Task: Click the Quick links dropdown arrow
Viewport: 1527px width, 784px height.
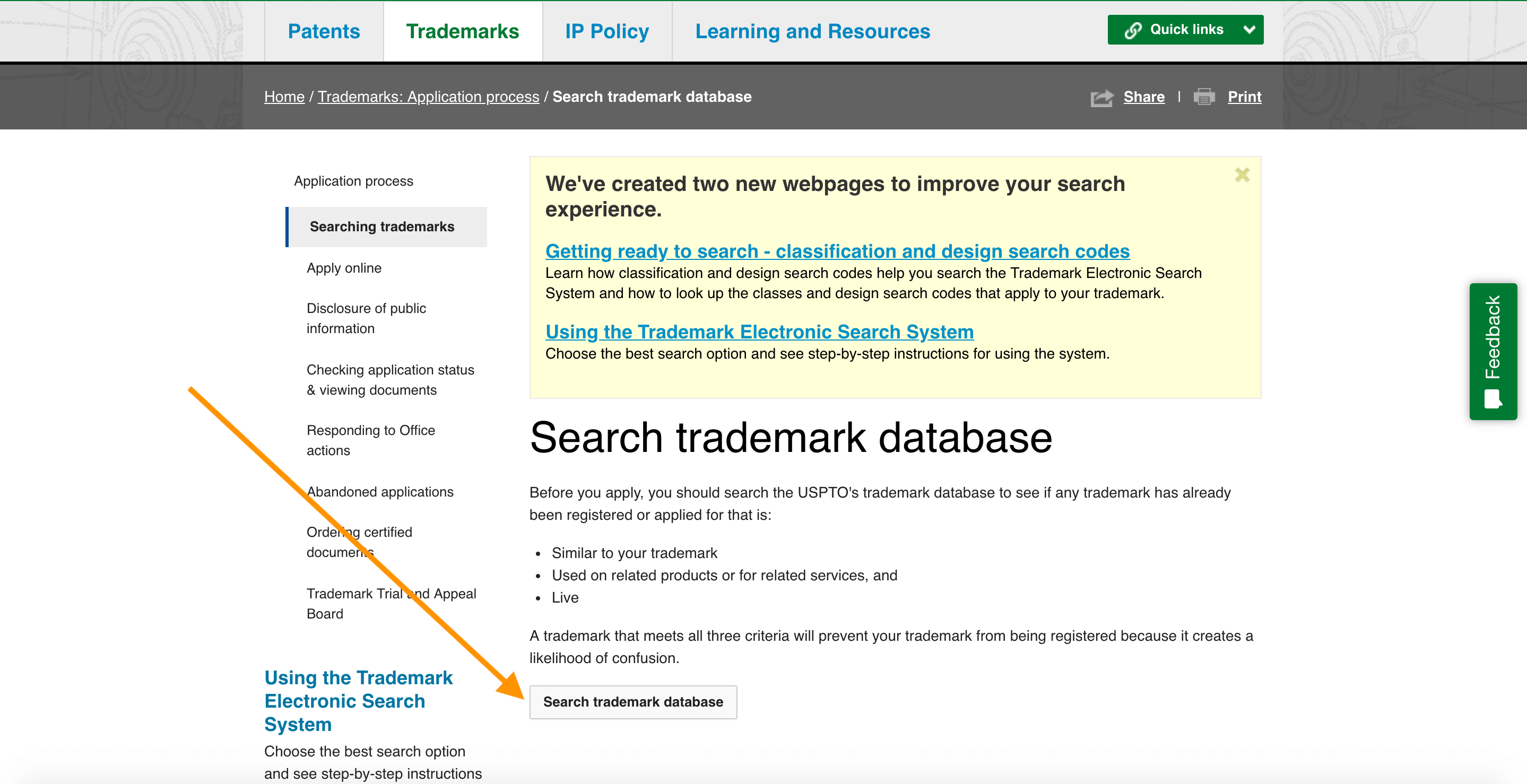Action: 1250,29
